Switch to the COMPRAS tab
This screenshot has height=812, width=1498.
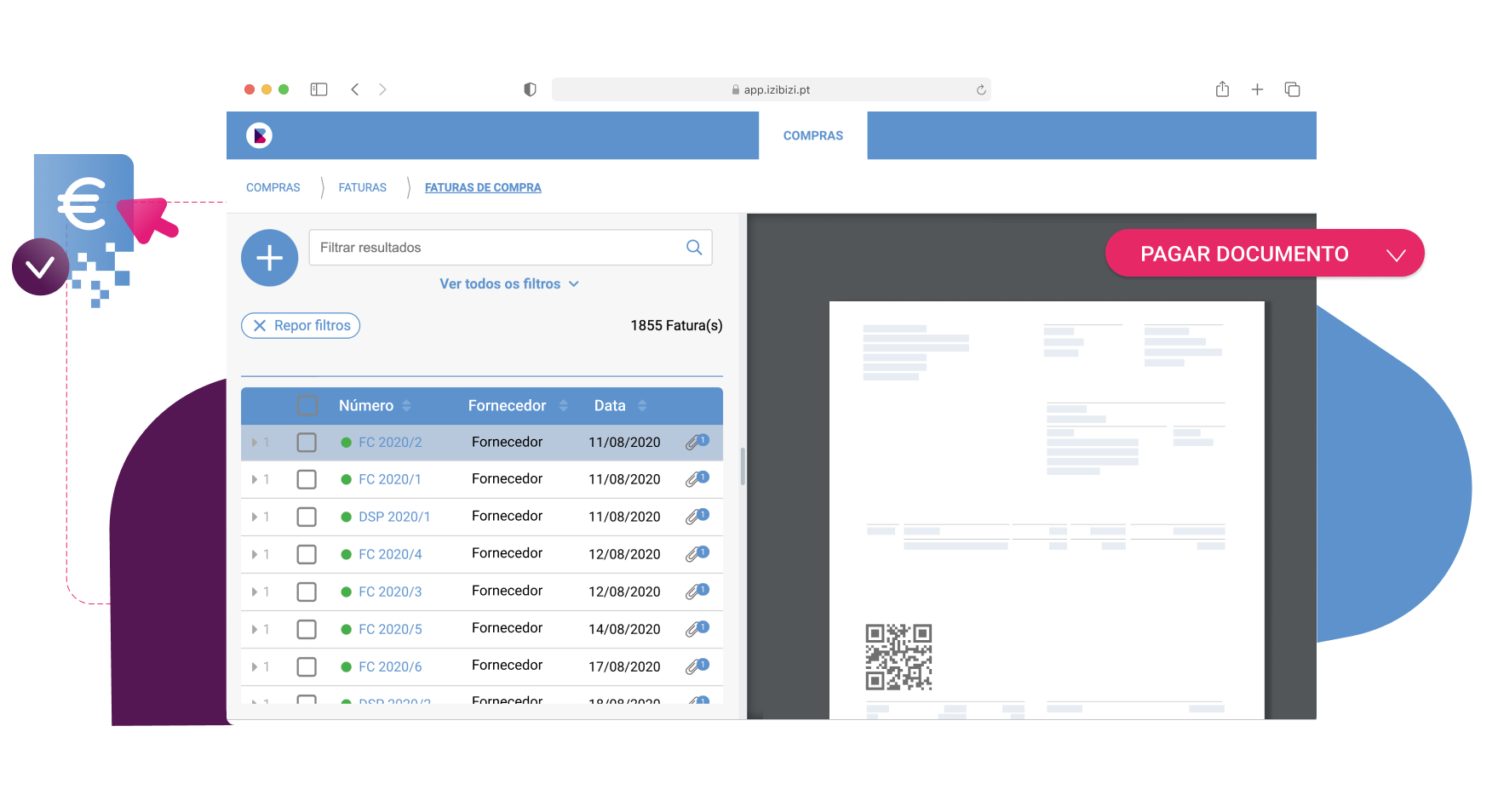coord(812,135)
